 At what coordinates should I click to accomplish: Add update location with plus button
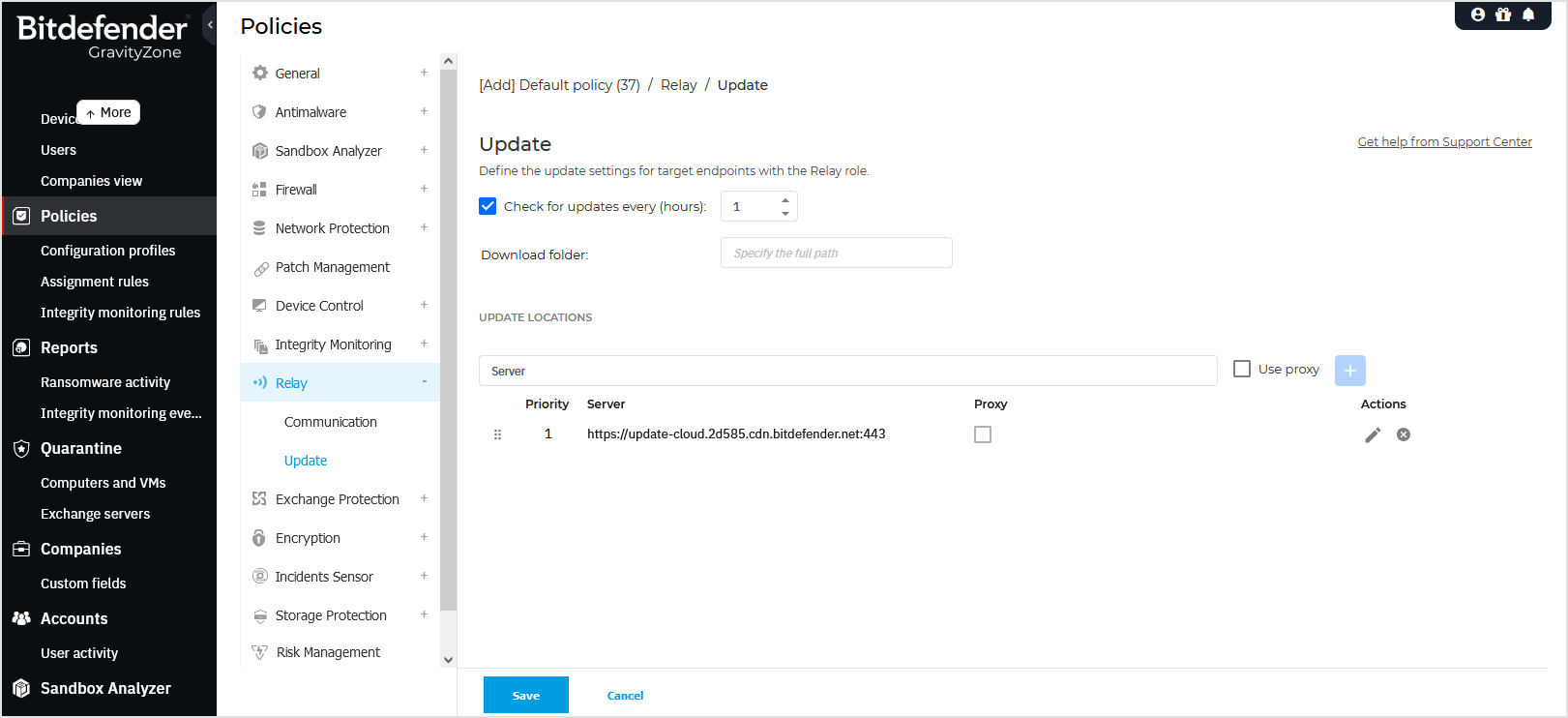point(1350,371)
